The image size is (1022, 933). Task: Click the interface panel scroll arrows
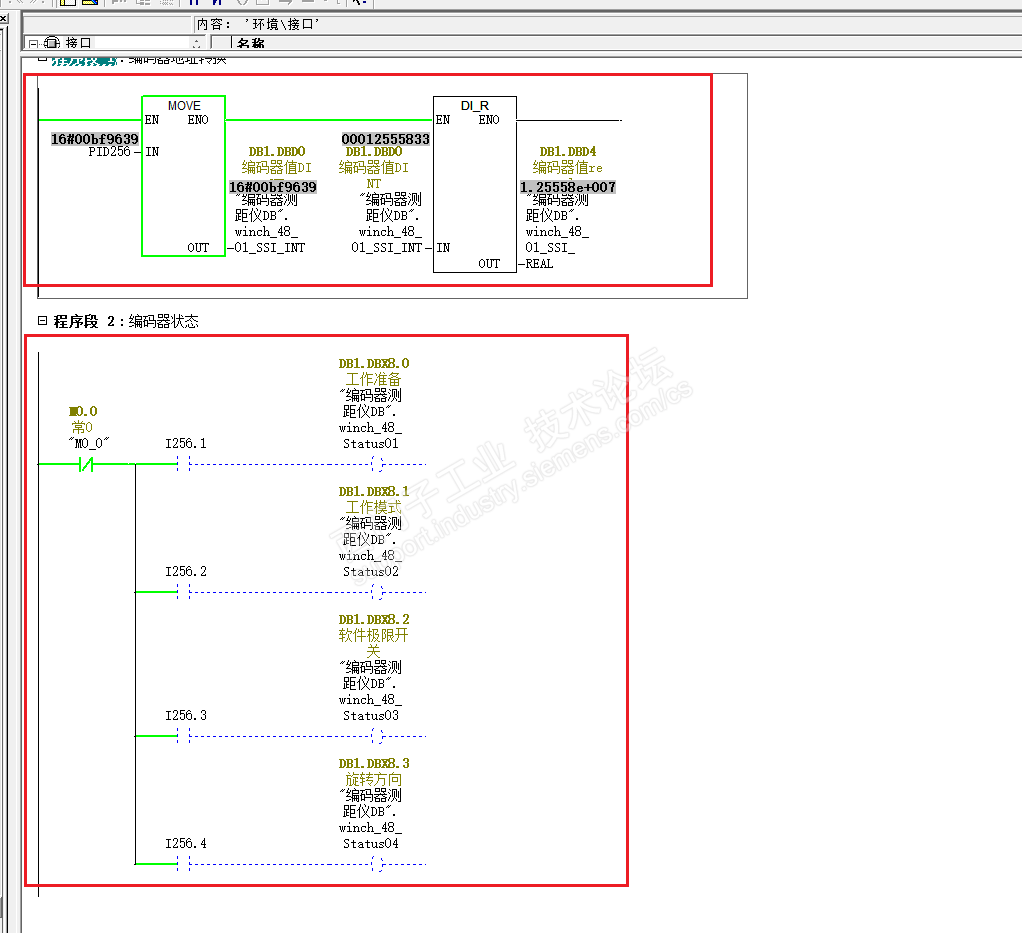(196, 44)
